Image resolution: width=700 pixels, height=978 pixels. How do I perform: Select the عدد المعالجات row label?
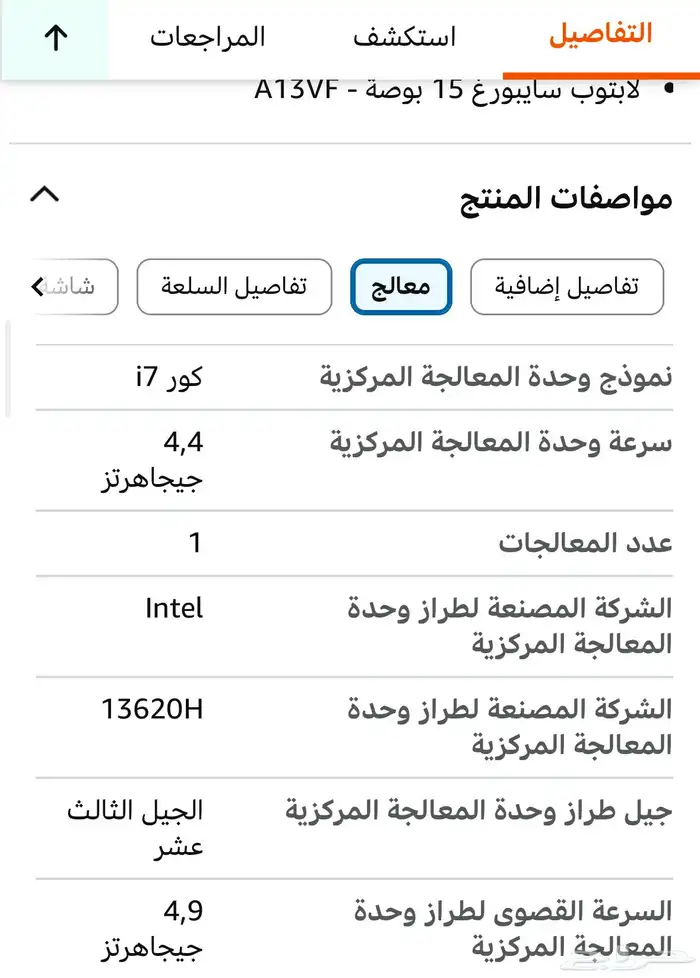coord(585,543)
